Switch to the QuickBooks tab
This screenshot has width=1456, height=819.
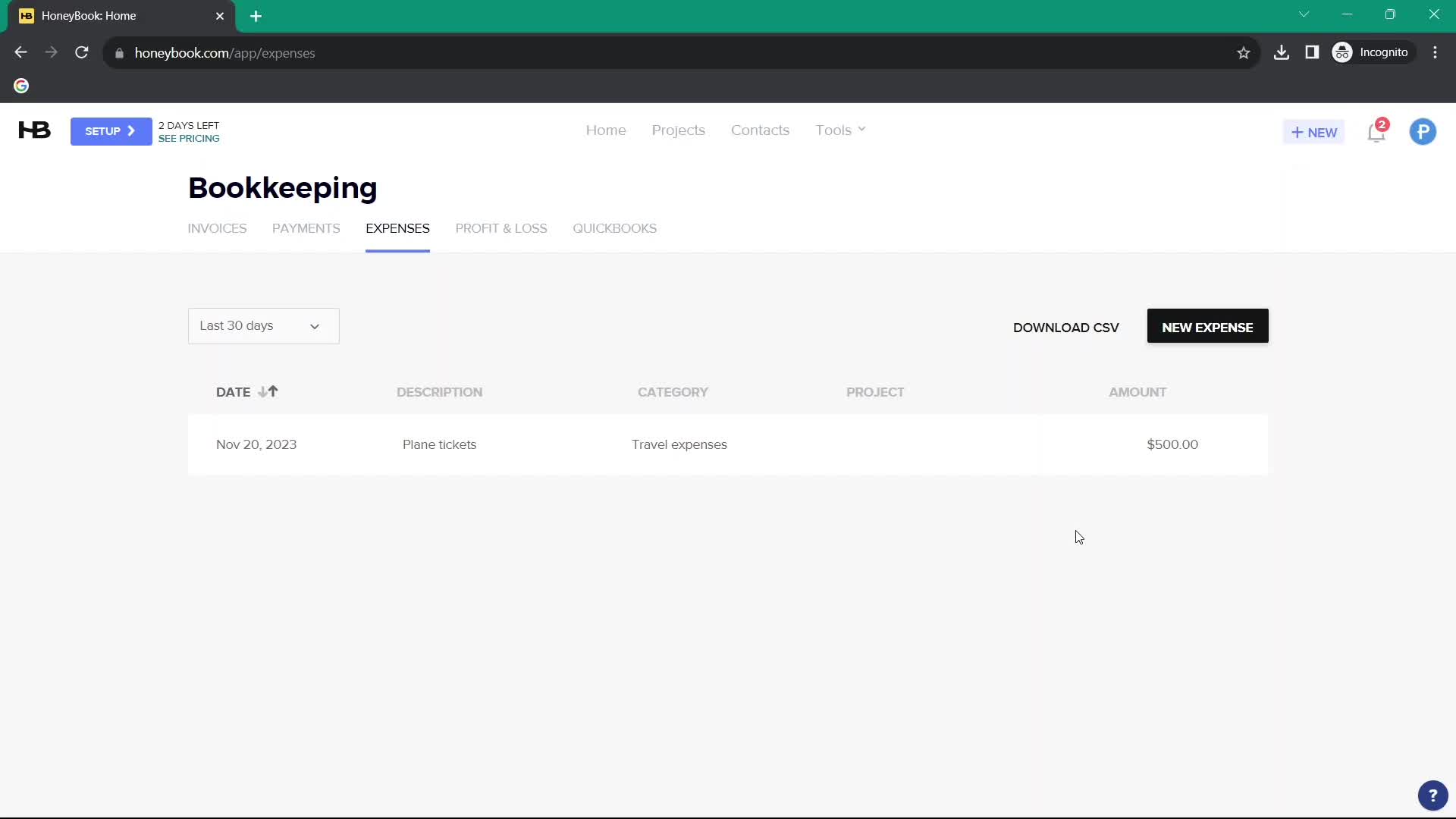pyautogui.click(x=615, y=228)
